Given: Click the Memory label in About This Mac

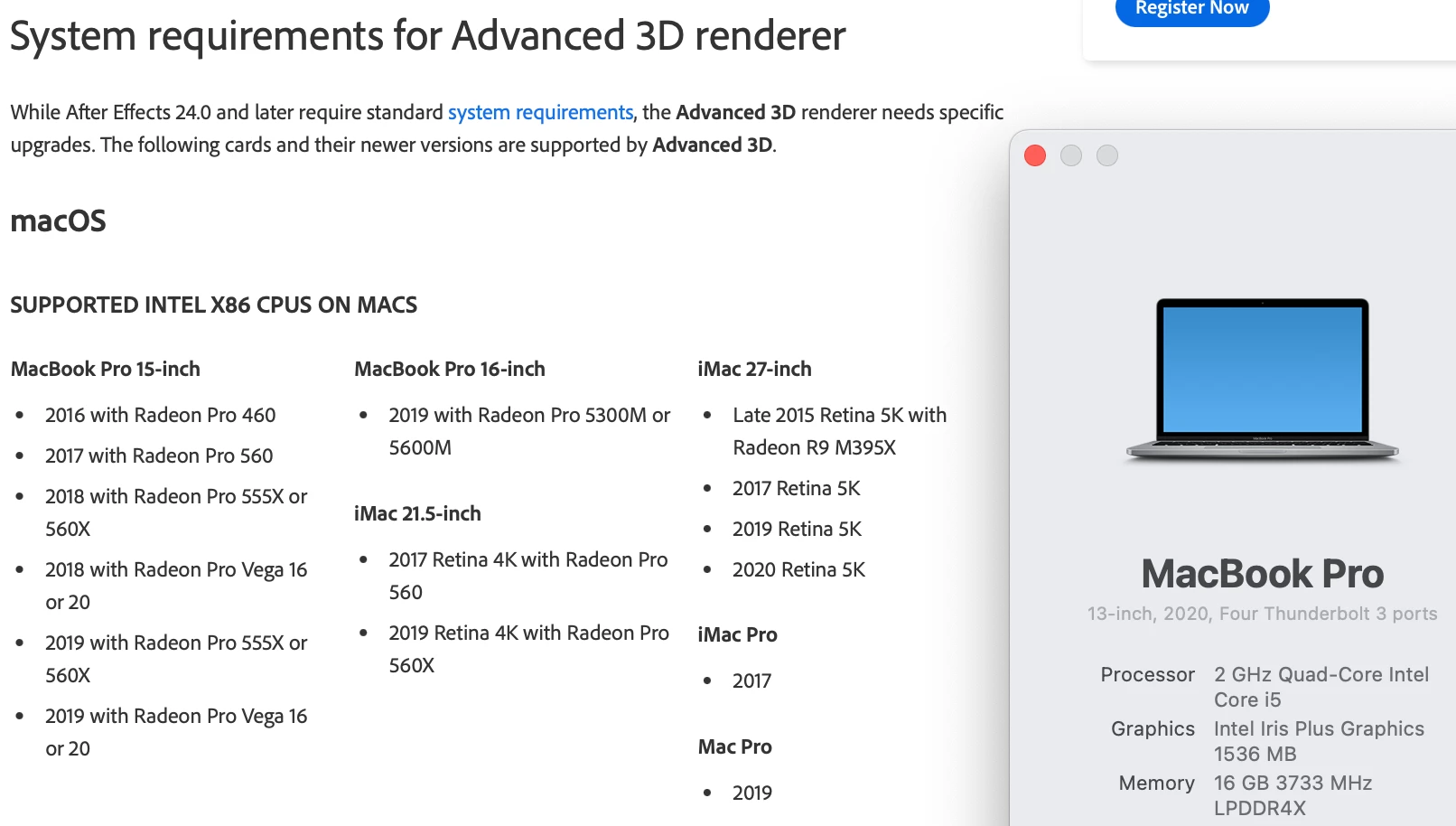Looking at the screenshot, I should pyautogui.click(x=1157, y=783).
